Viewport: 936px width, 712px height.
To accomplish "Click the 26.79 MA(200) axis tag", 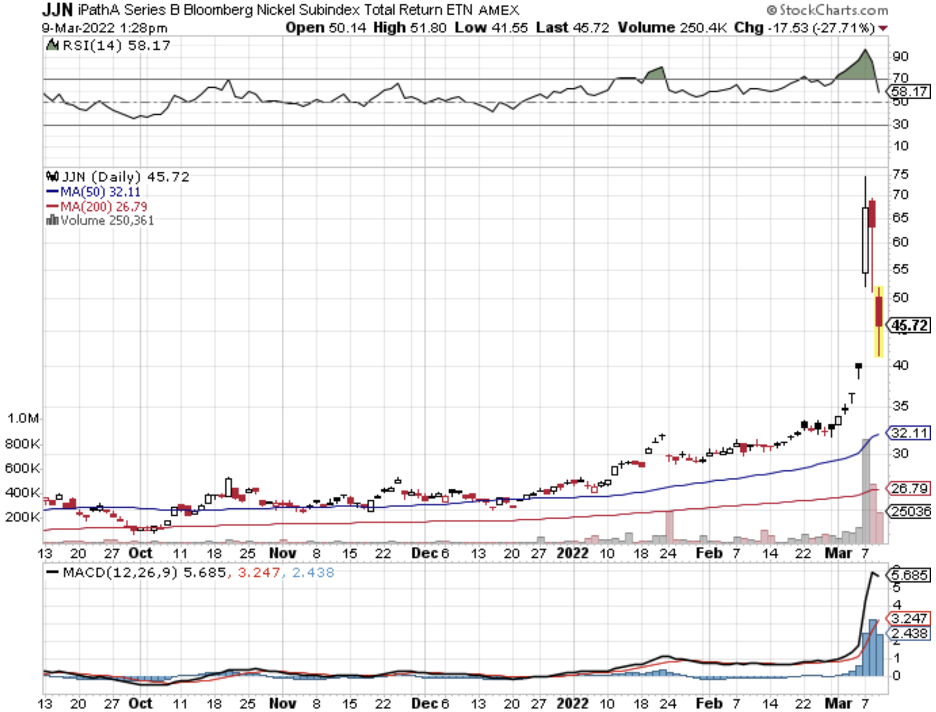I will pos(909,488).
